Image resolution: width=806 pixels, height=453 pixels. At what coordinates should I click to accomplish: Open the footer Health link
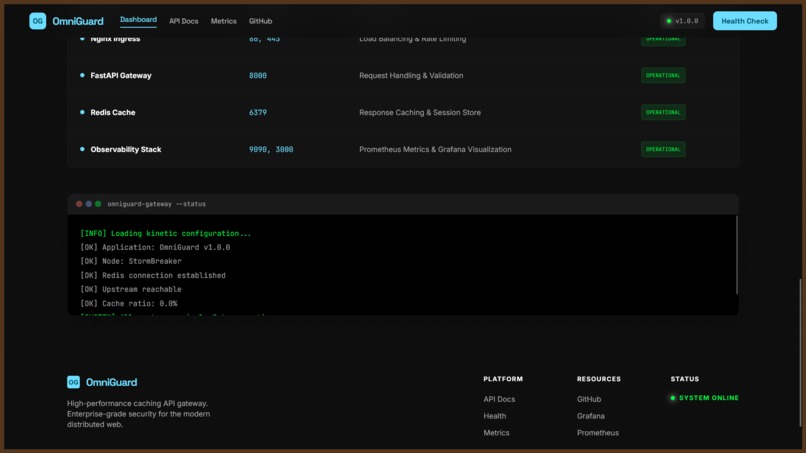[494, 416]
